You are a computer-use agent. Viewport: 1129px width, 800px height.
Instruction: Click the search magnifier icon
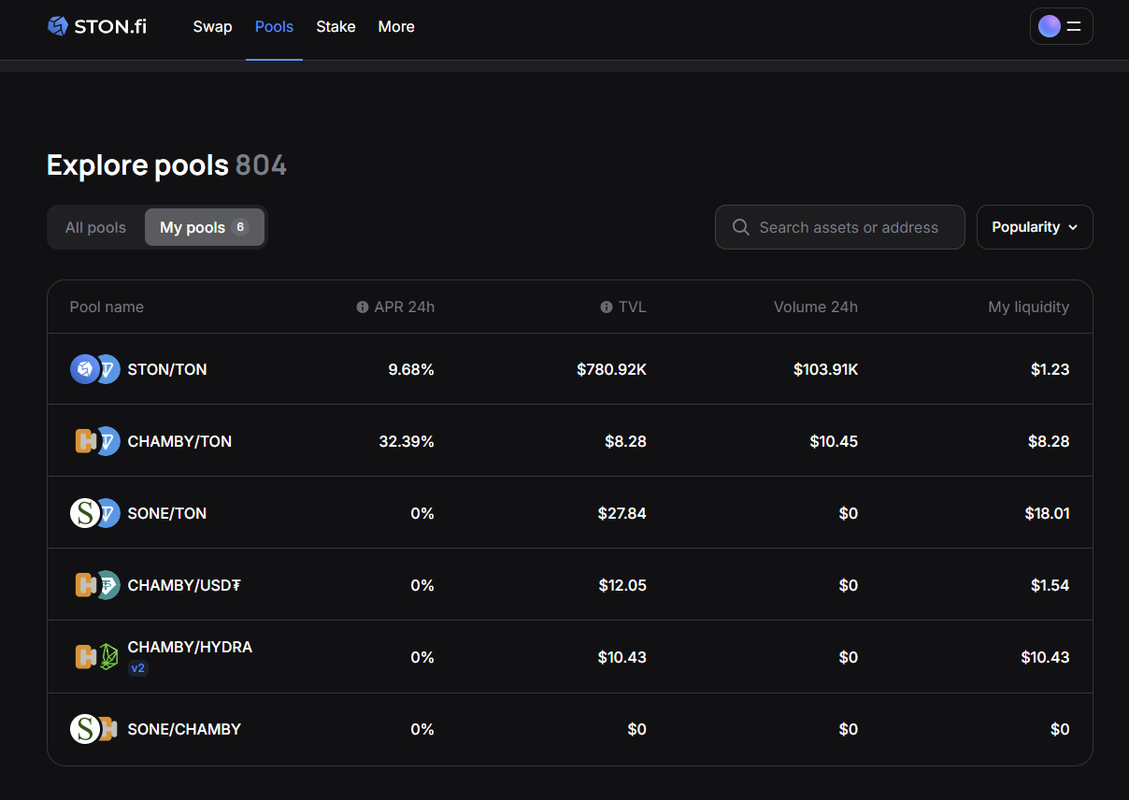[740, 228]
